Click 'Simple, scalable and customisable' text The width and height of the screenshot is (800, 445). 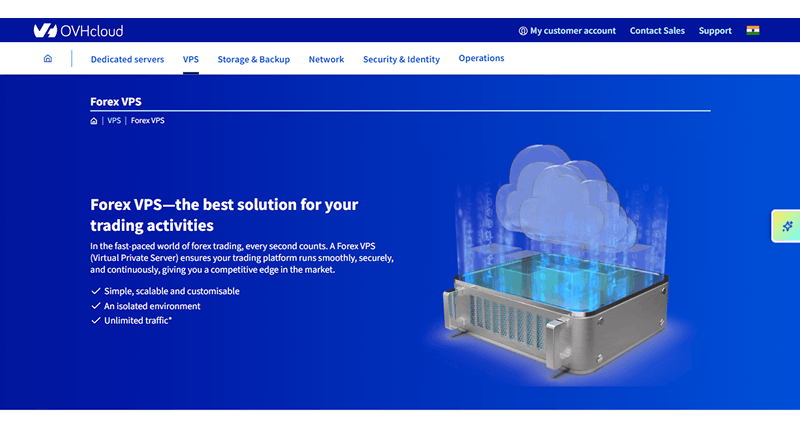pos(171,291)
